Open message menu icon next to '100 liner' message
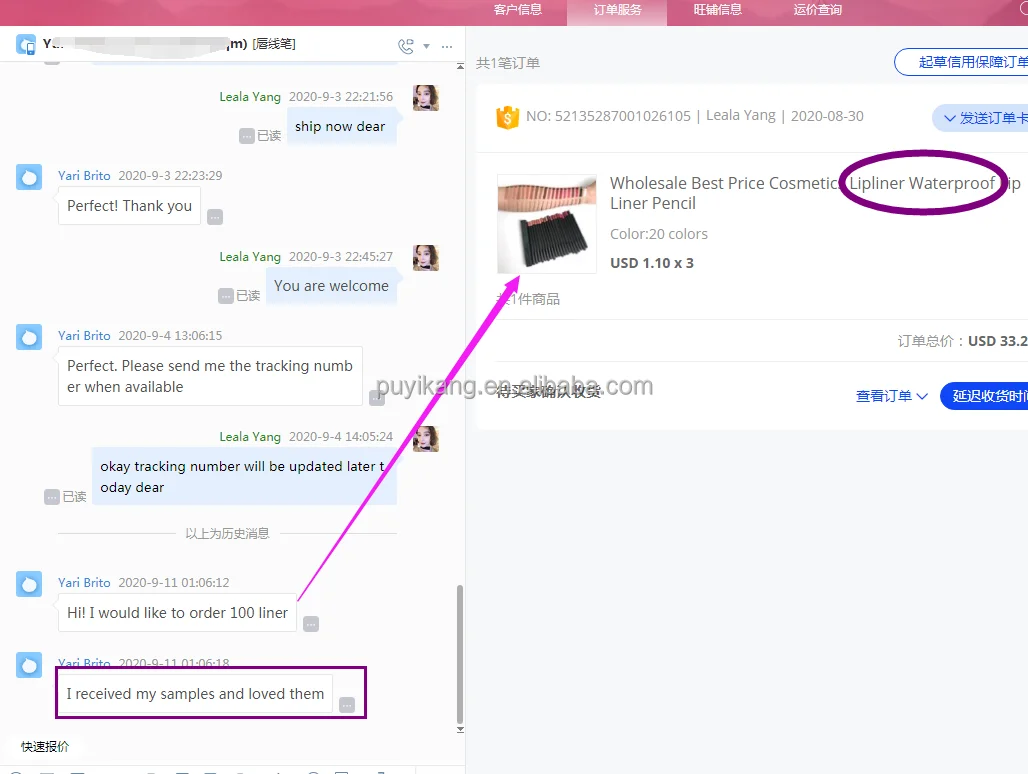 coord(311,624)
